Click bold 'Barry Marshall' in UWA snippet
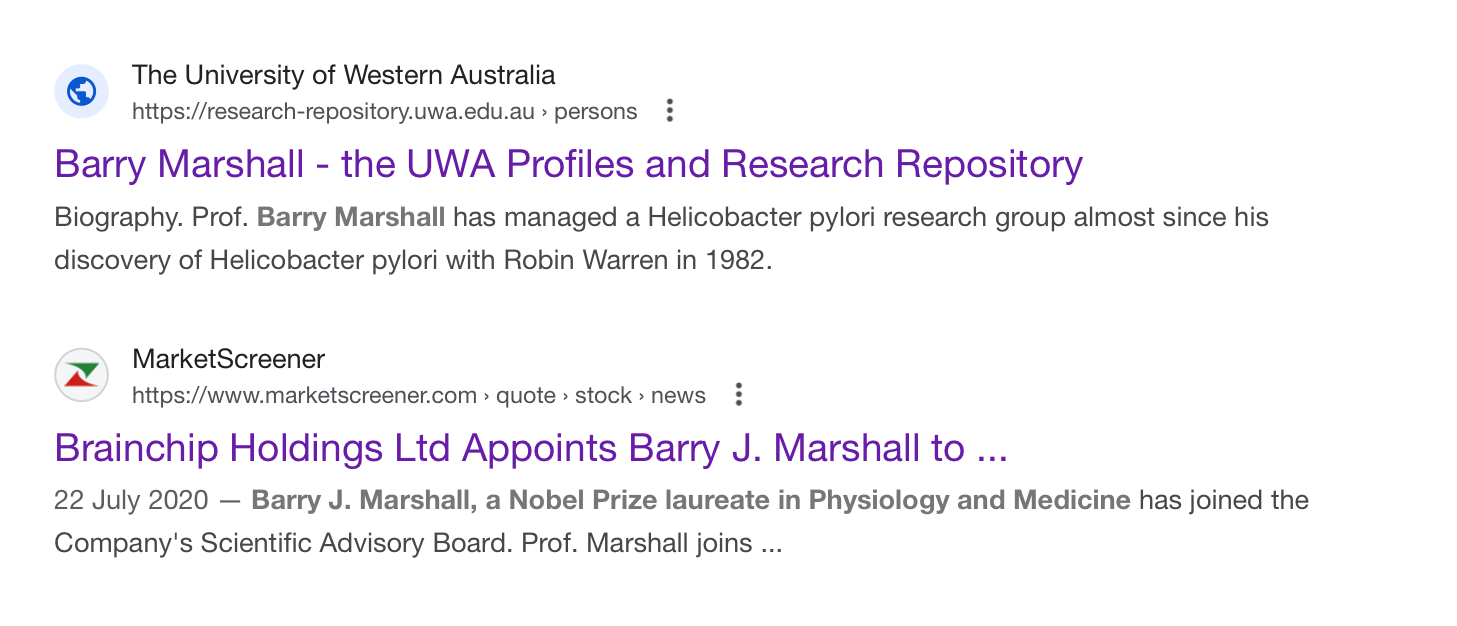 pos(351,217)
